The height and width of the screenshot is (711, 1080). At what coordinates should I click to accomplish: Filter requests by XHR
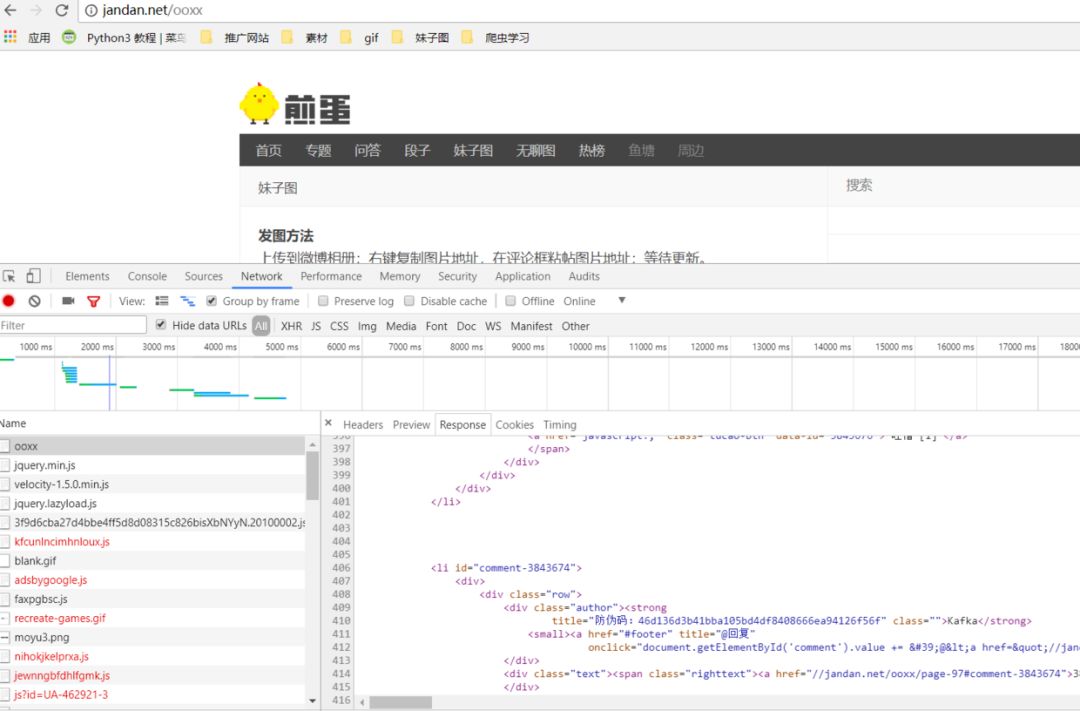[x=291, y=326]
